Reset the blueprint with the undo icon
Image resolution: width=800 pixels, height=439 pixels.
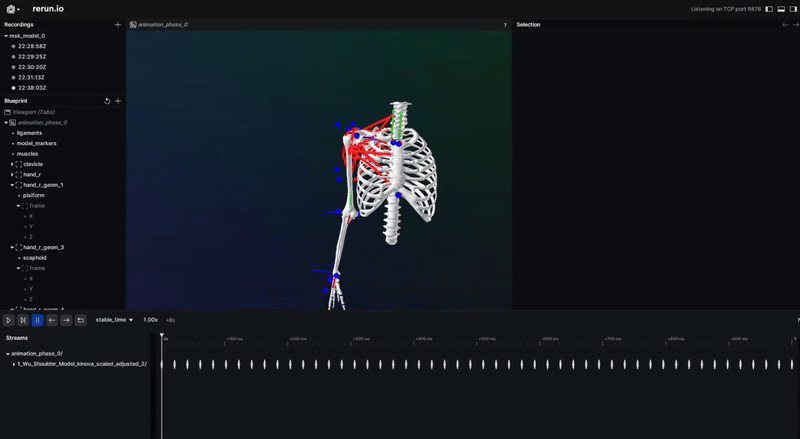(x=107, y=101)
